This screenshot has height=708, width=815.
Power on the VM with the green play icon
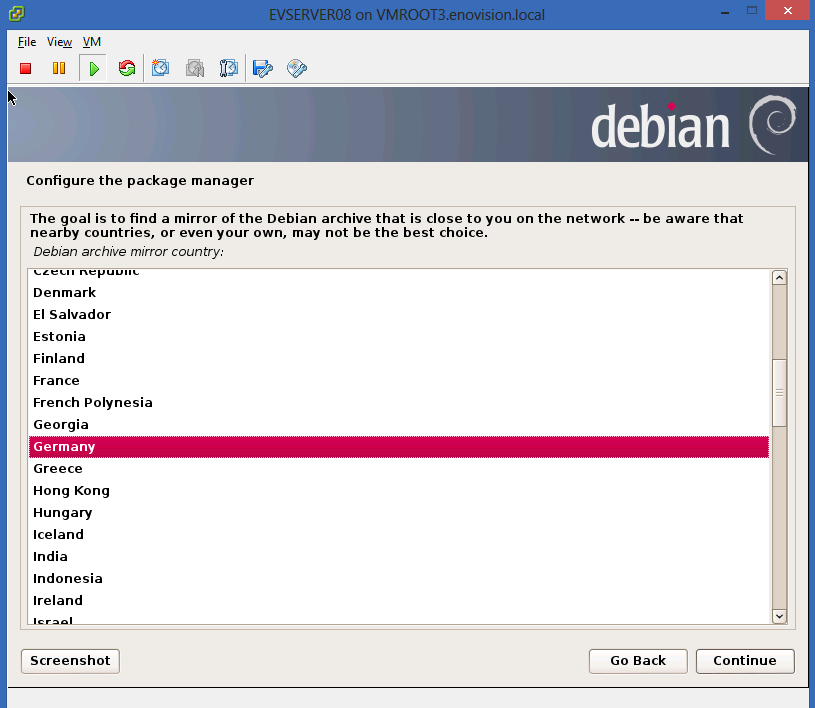[x=94, y=69]
